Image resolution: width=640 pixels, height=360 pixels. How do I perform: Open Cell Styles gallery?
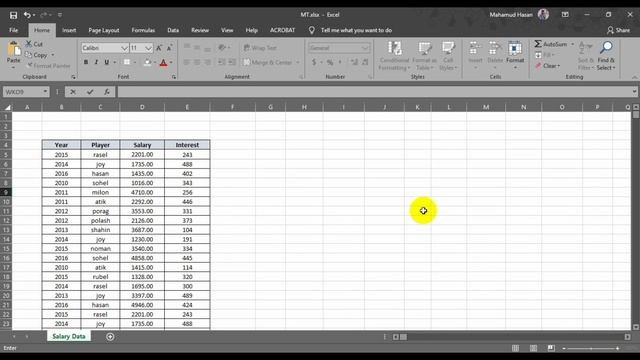tap(448, 56)
